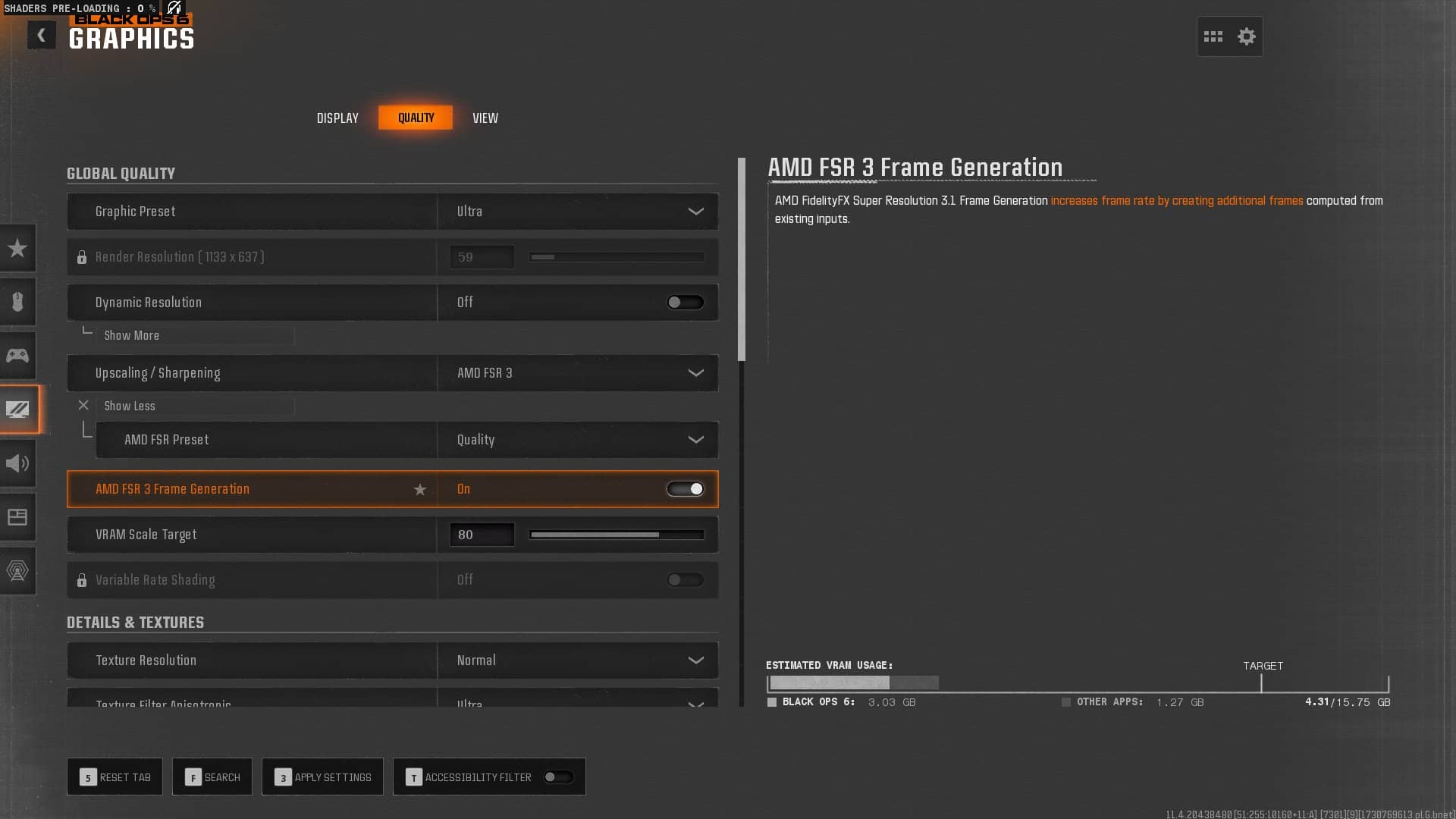Click the Search button
This screenshot has width=1456, height=819.
click(212, 777)
